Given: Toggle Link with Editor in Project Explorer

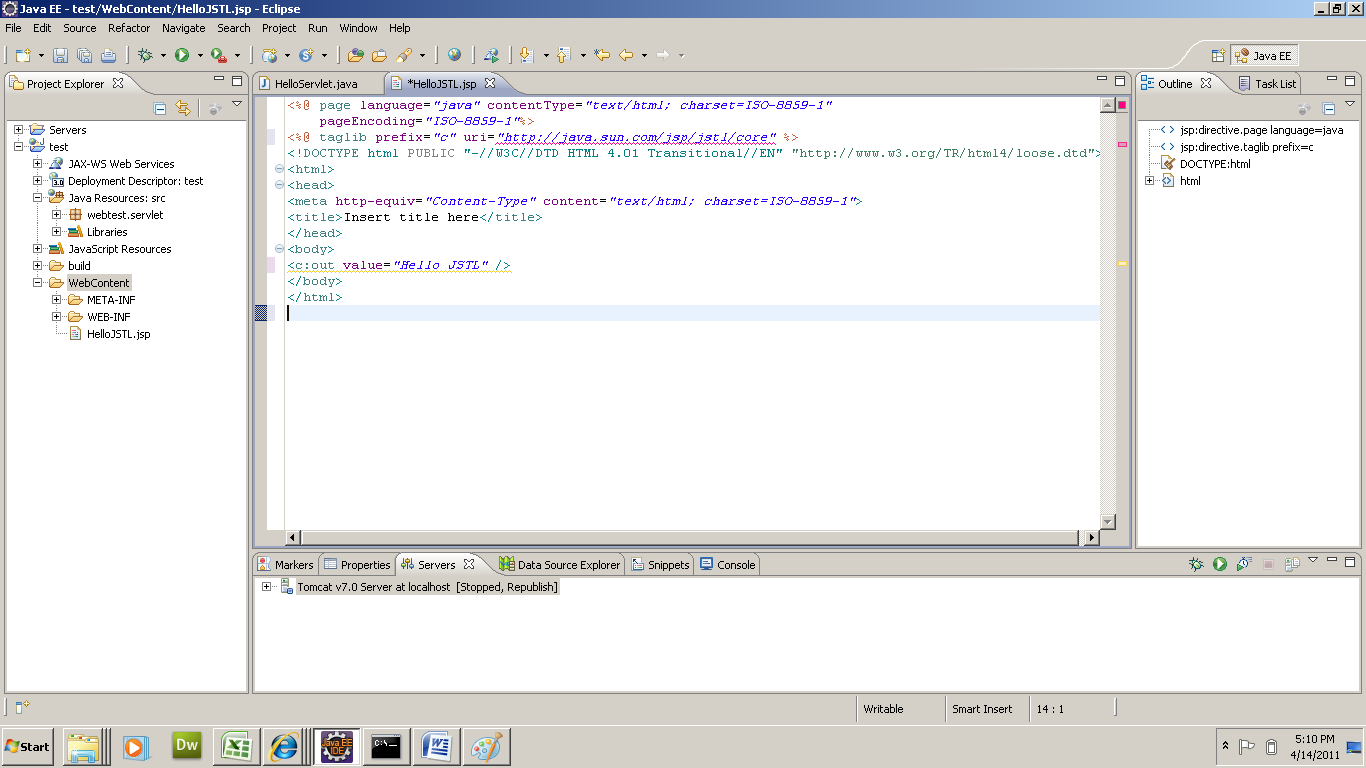Looking at the screenshot, I should click(x=183, y=108).
